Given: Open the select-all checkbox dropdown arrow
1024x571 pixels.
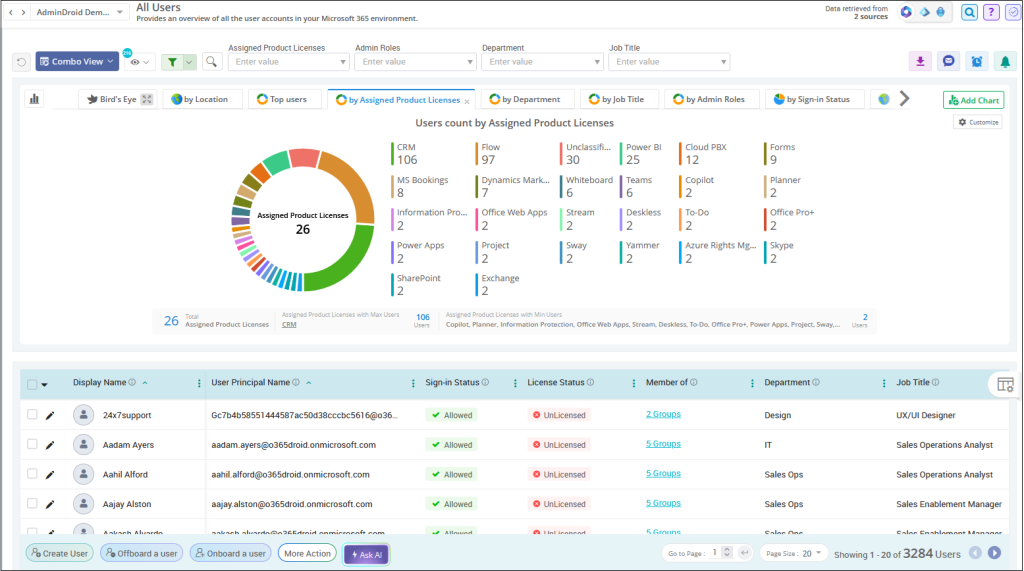Looking at the screenshot, I should click(x=44, y=385).
